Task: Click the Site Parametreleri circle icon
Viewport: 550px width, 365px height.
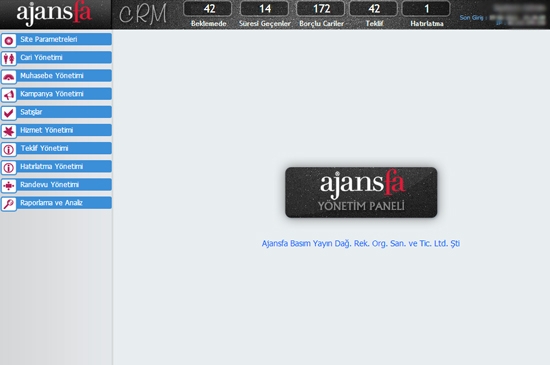Action: (x=9, y=41)
